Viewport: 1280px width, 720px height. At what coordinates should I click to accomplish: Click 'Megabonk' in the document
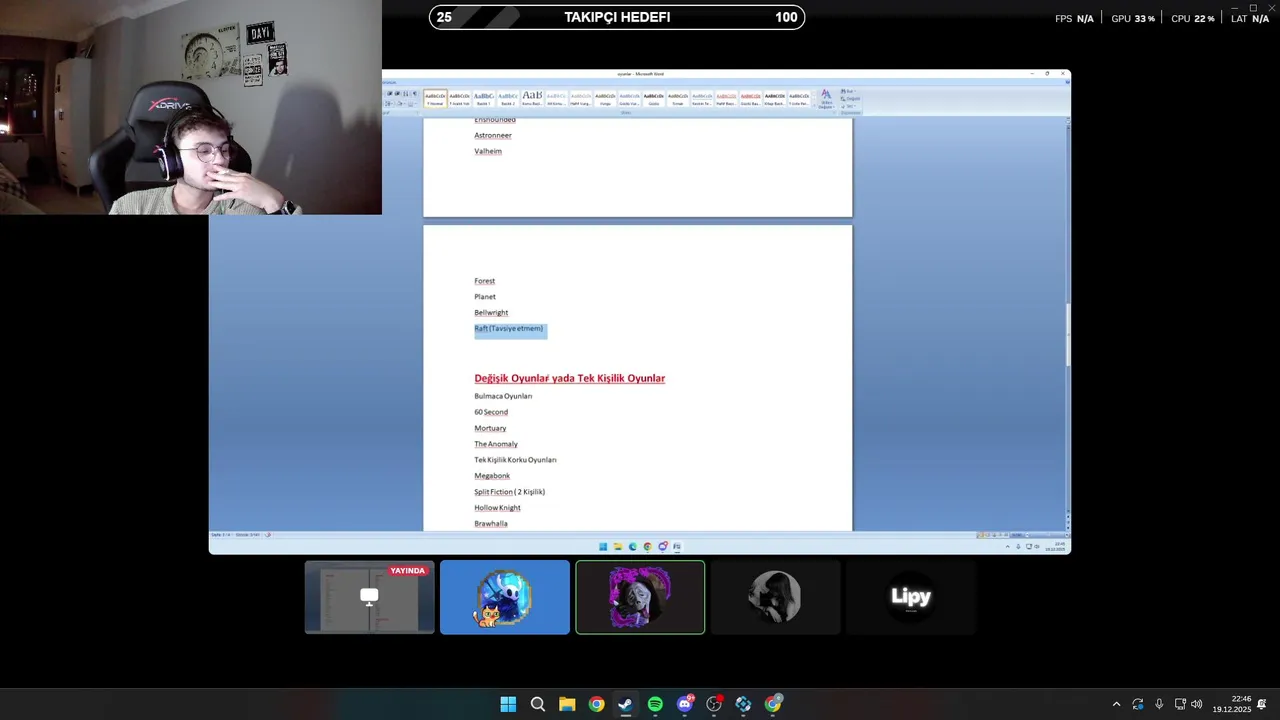click(492, 476)
